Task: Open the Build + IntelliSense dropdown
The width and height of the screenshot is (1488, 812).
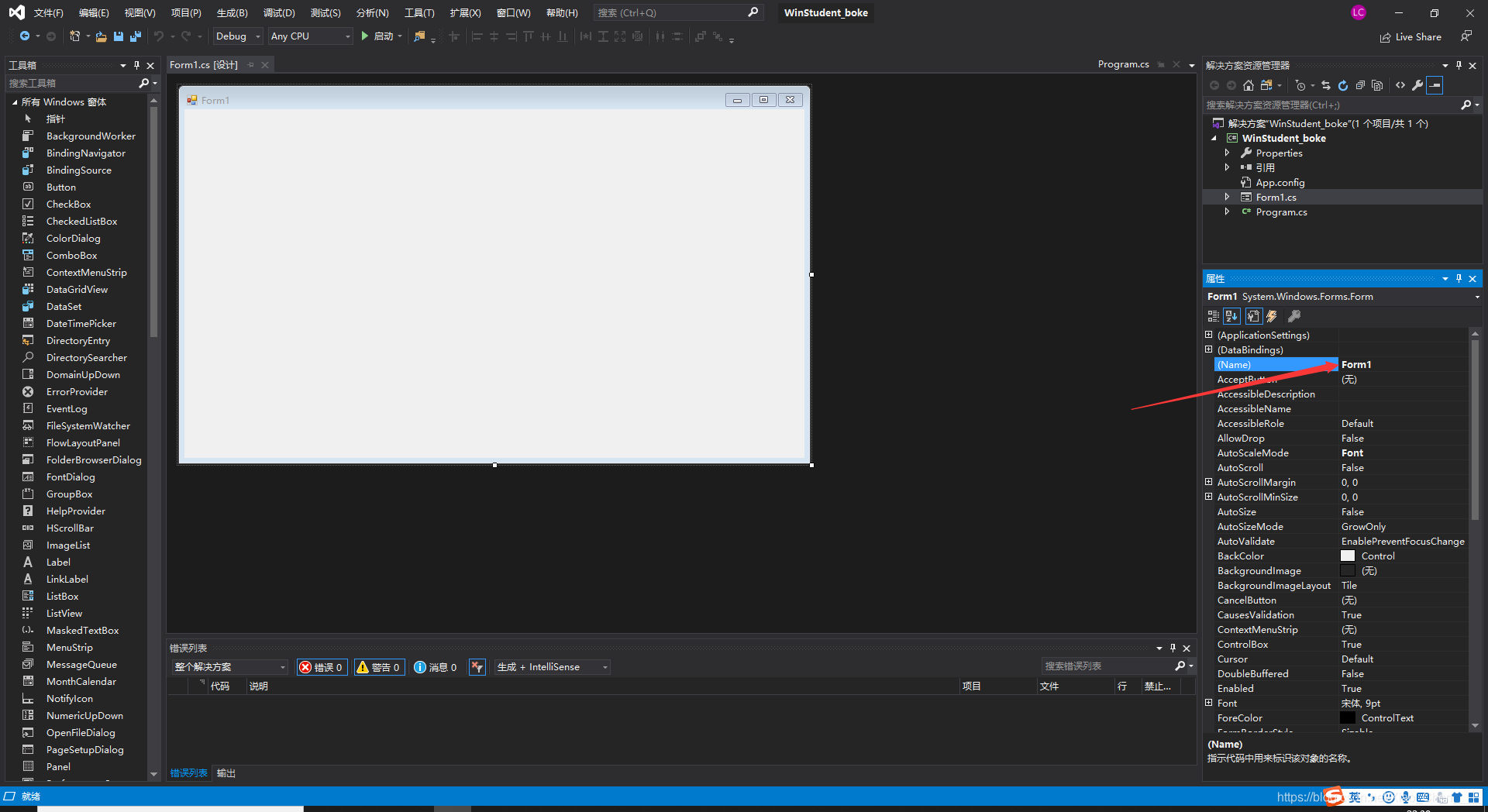Action: (552, 667)
